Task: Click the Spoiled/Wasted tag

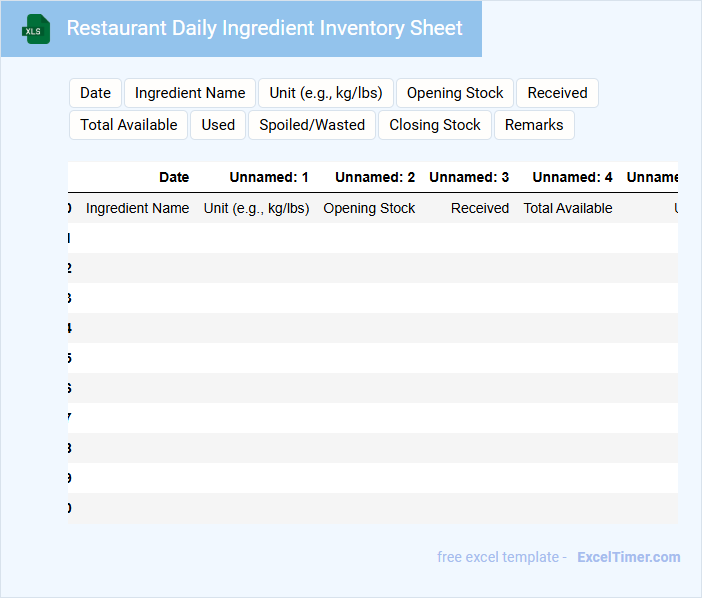Action: tap(312, 125)
